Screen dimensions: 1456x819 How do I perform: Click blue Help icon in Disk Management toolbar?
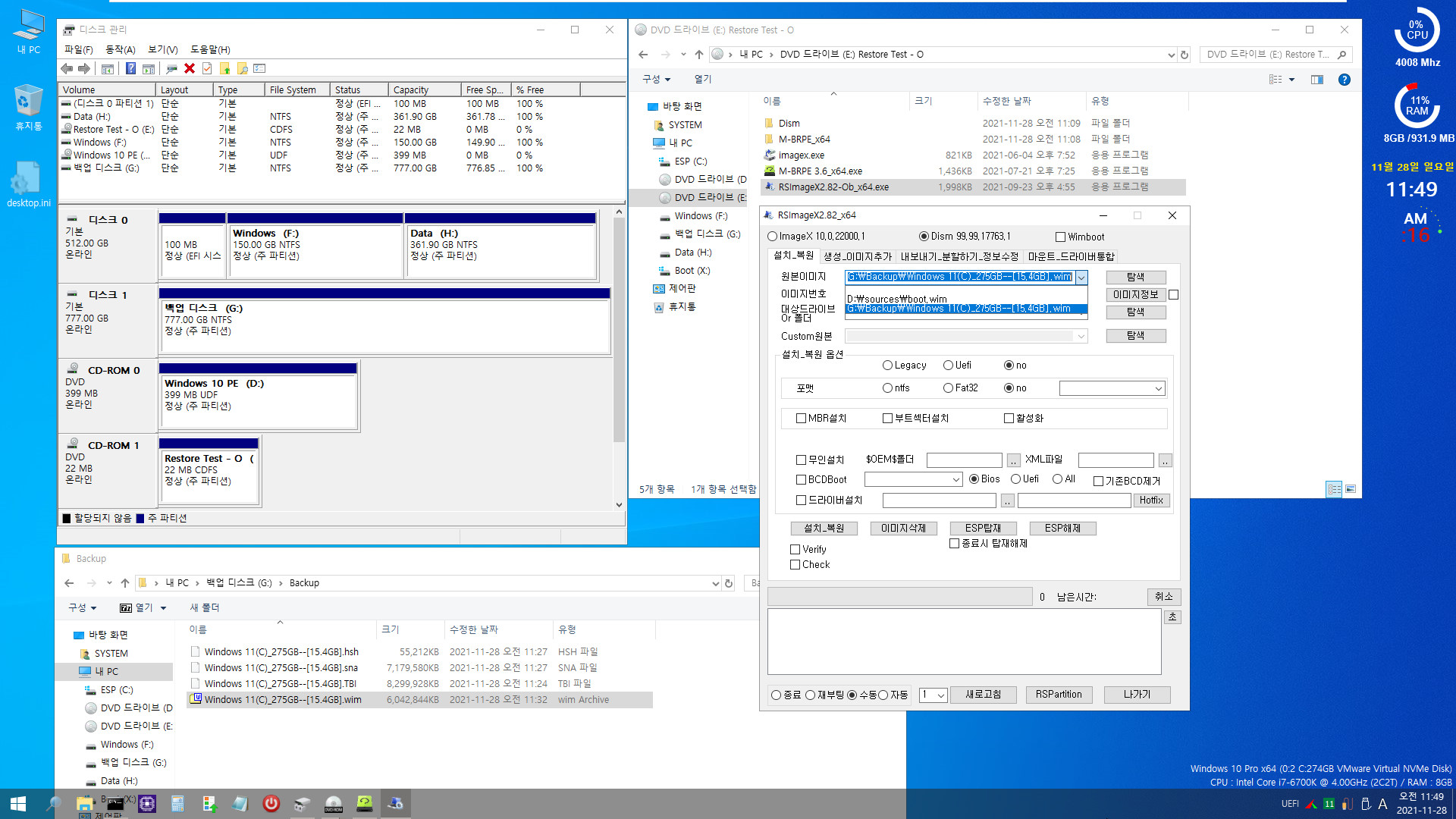tap(130, 69)
